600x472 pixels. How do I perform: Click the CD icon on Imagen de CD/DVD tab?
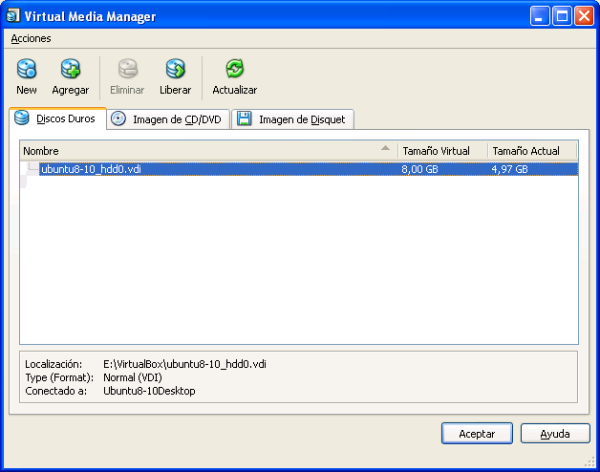119,119
